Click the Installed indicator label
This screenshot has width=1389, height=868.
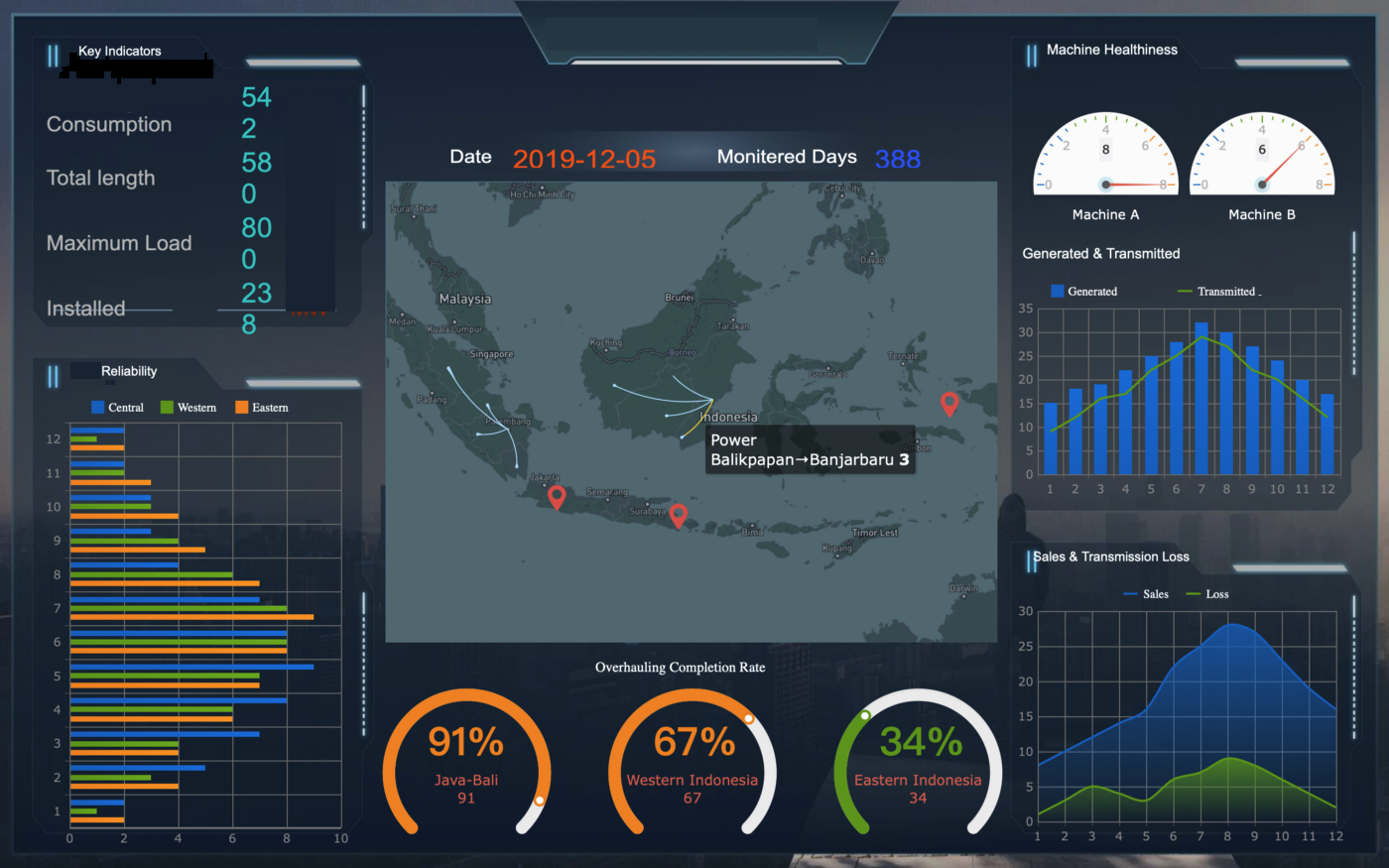tap(86, 309)
